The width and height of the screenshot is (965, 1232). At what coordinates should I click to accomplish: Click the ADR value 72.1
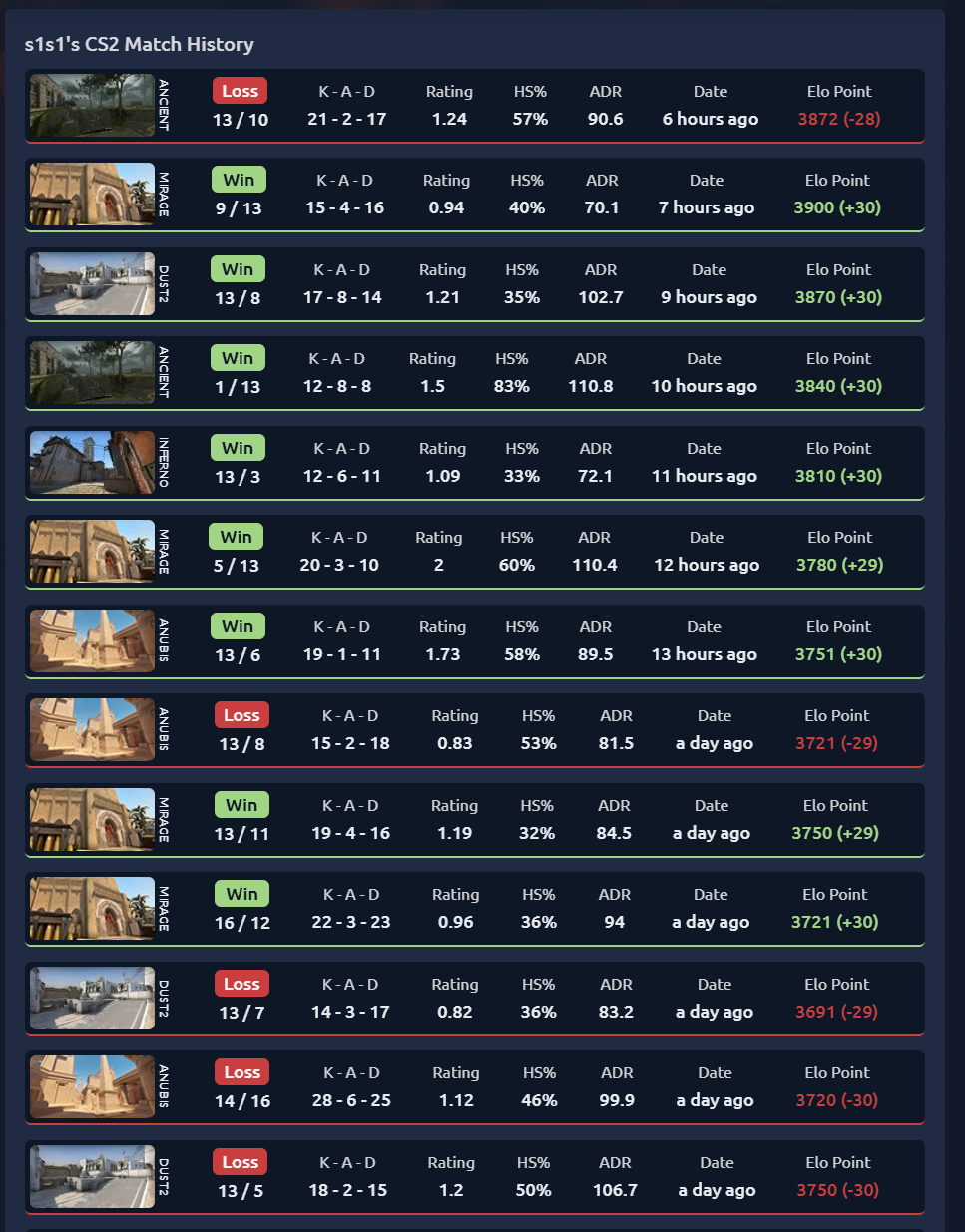pos(595,476)
